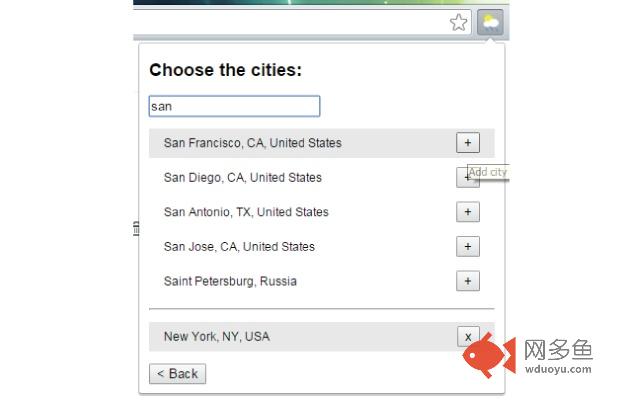Click the bookmark star icon

point(458,23)
